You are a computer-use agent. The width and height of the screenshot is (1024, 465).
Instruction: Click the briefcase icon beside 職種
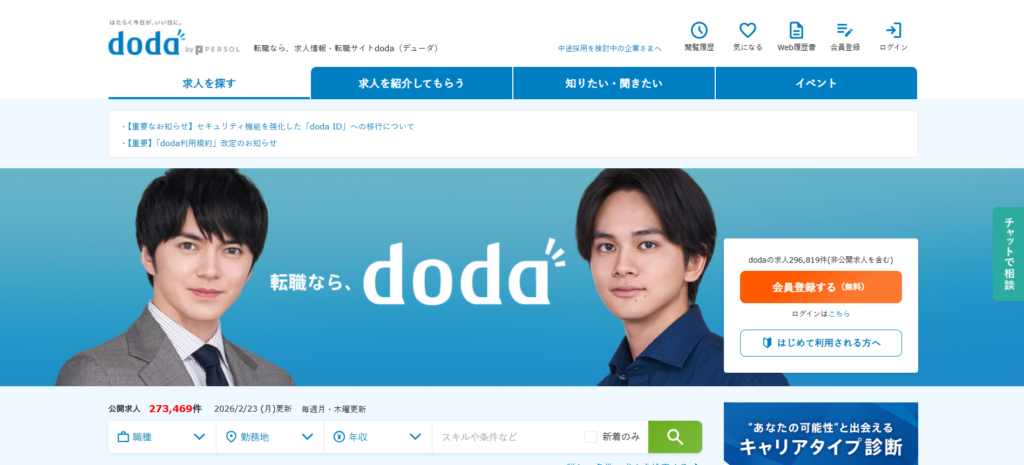123,437
